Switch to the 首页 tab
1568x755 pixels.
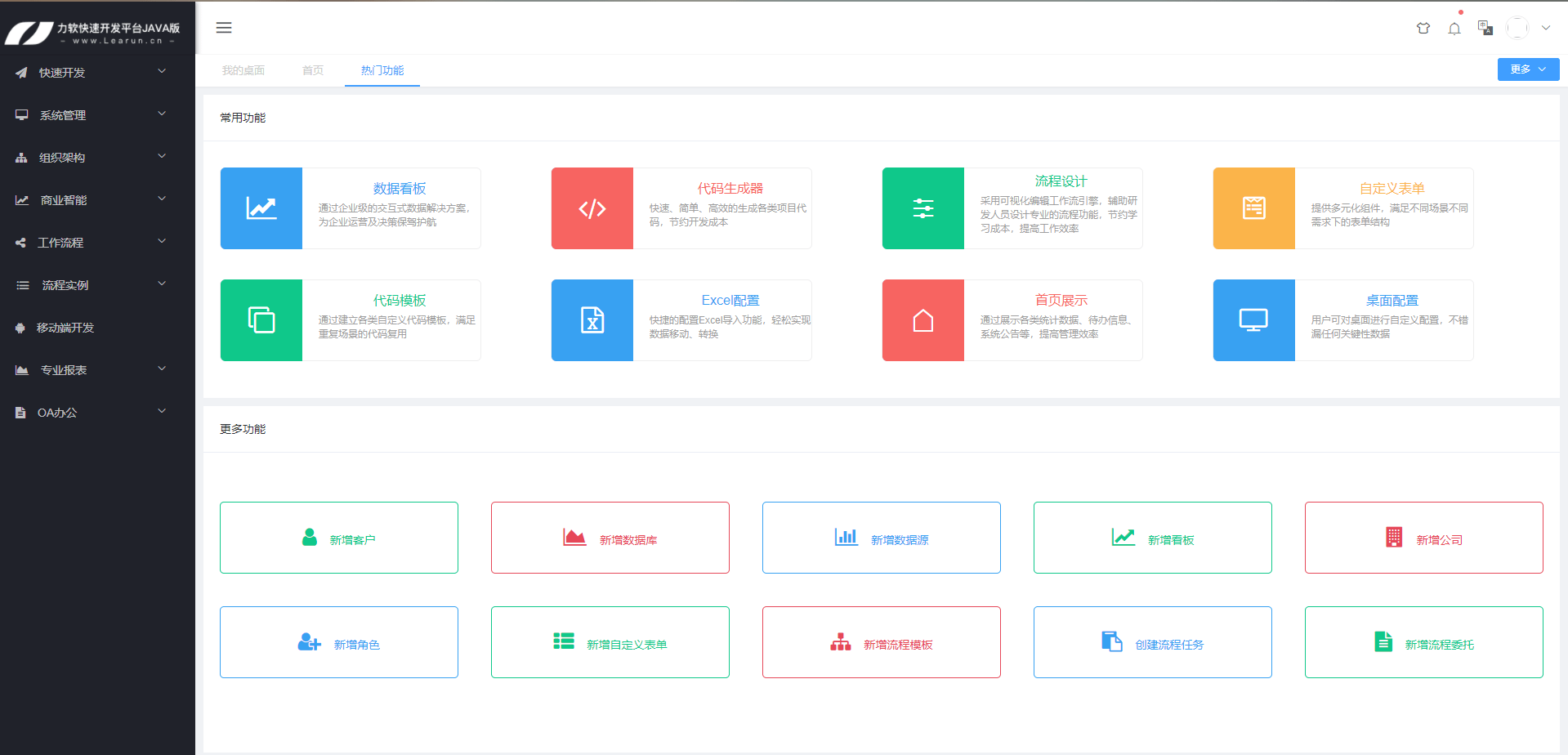(x=313, y=70)
